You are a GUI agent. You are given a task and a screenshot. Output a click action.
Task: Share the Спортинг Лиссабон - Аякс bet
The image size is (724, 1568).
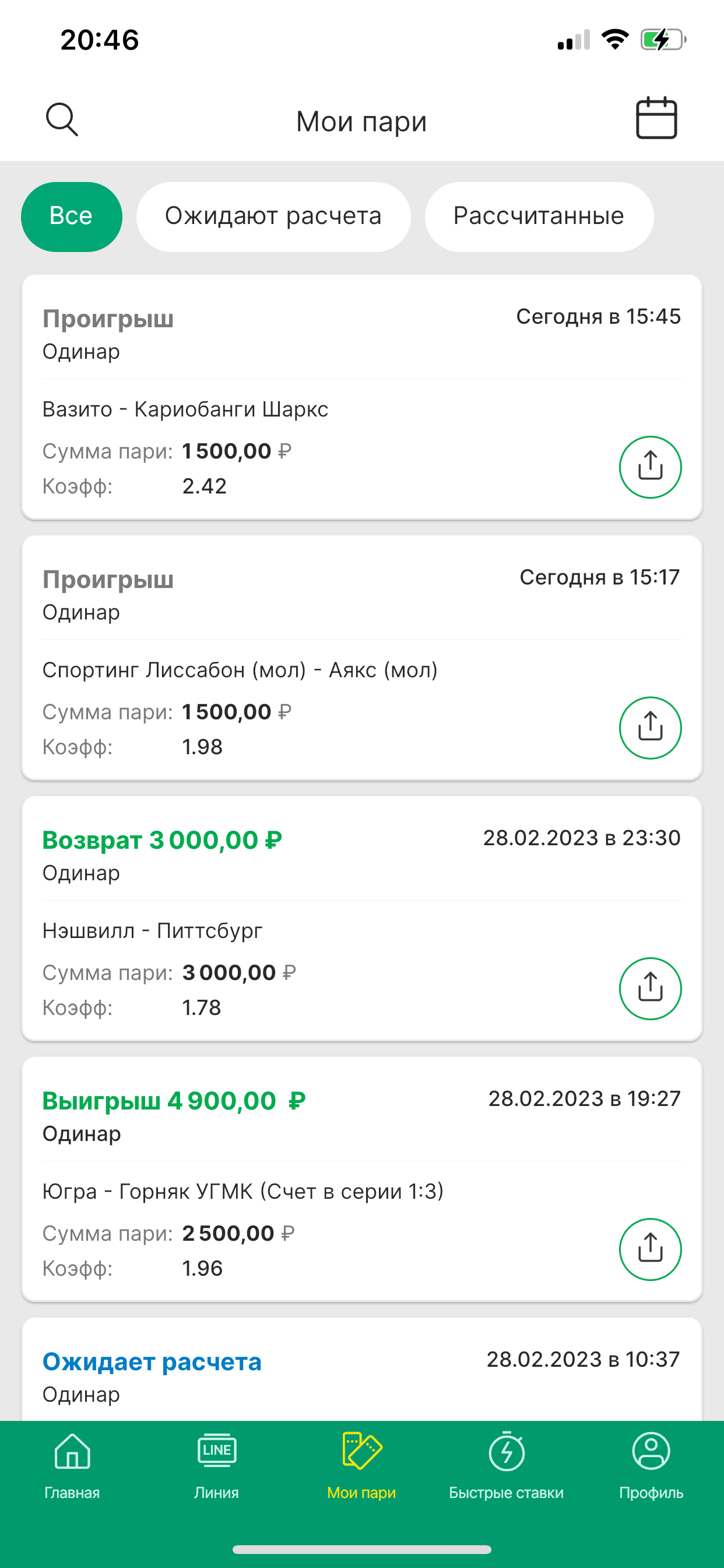[650, 727]
